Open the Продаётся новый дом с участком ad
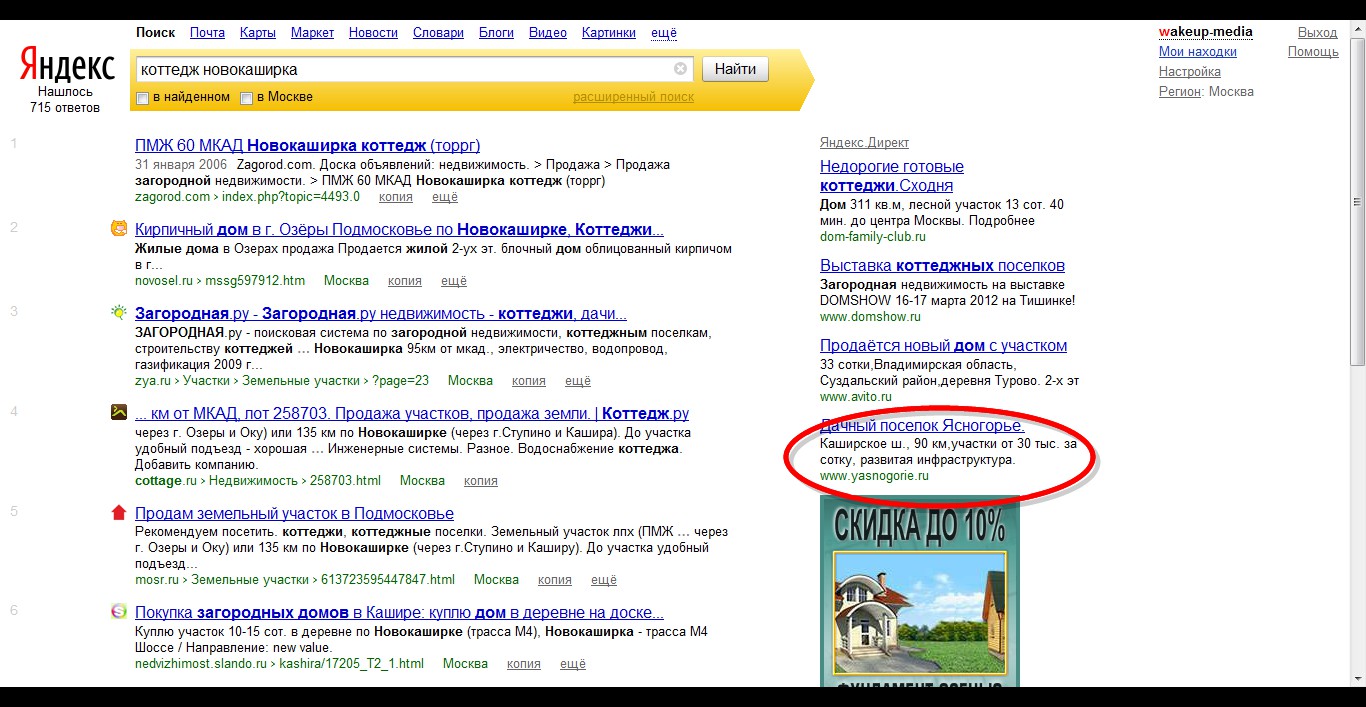This screenshot has width=1366, height=707. pyautogui.click(x=943, y=346)
